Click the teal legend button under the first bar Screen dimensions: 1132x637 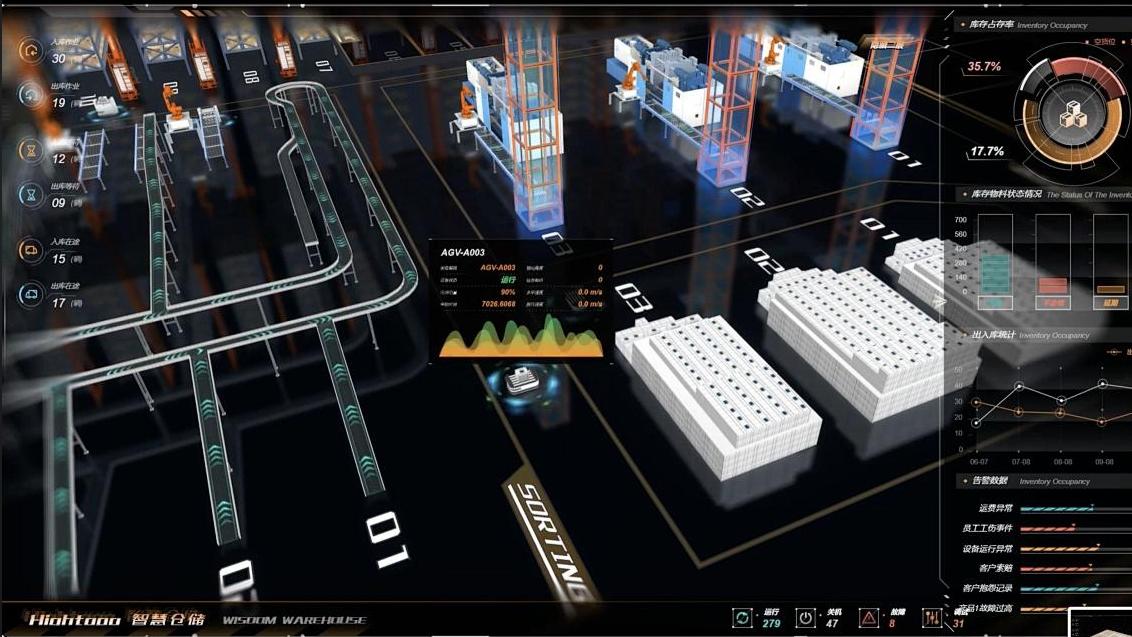click(x=995, y=303)
